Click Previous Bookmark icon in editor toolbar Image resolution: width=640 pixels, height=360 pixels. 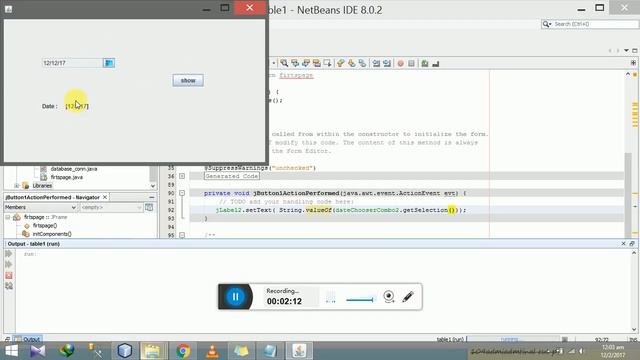(341, 63)
